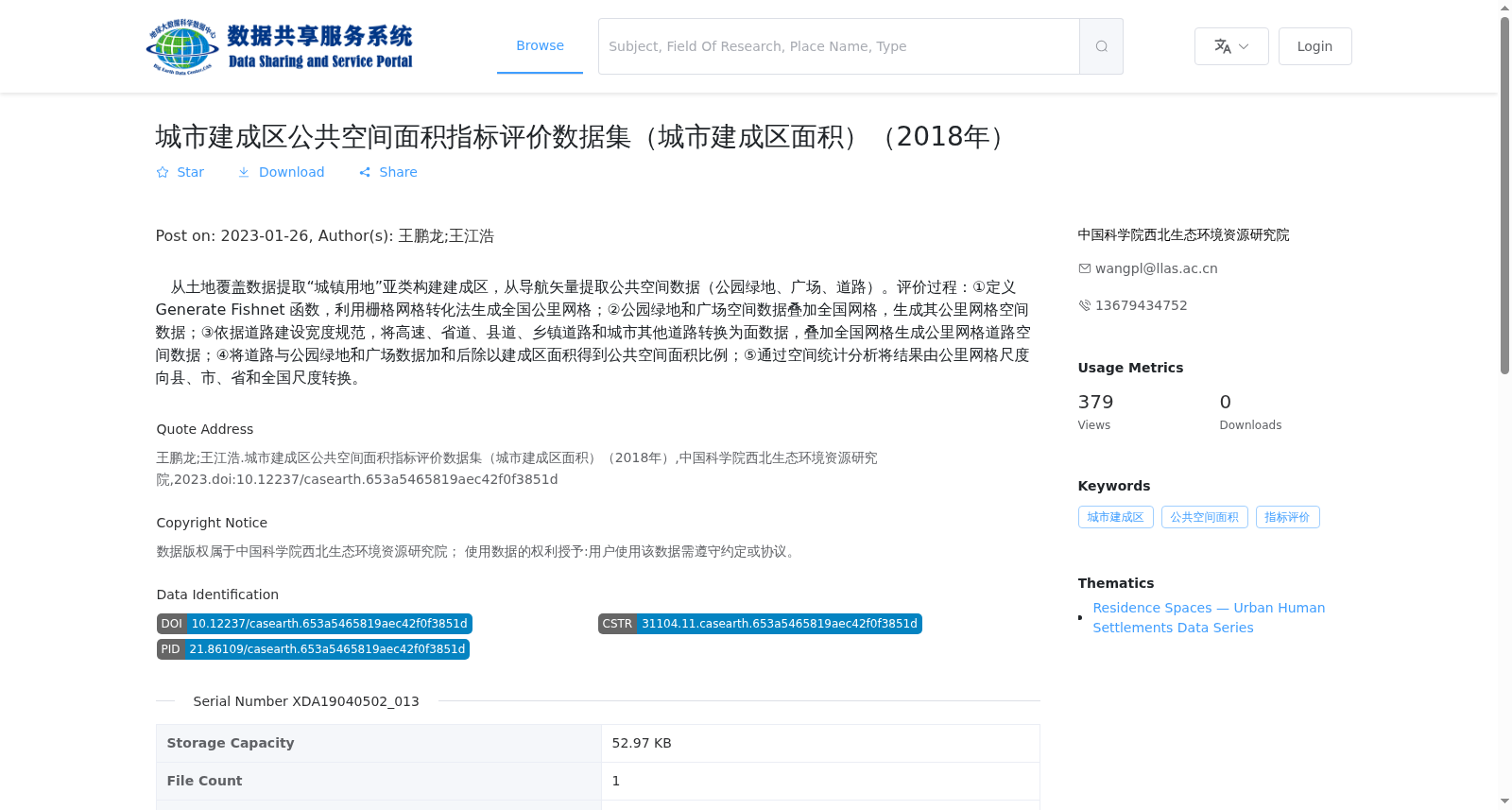Viewport: 1512px width, 810px height.
Task: Click the 0 Downloads metric
Action: click(1250, 412)
